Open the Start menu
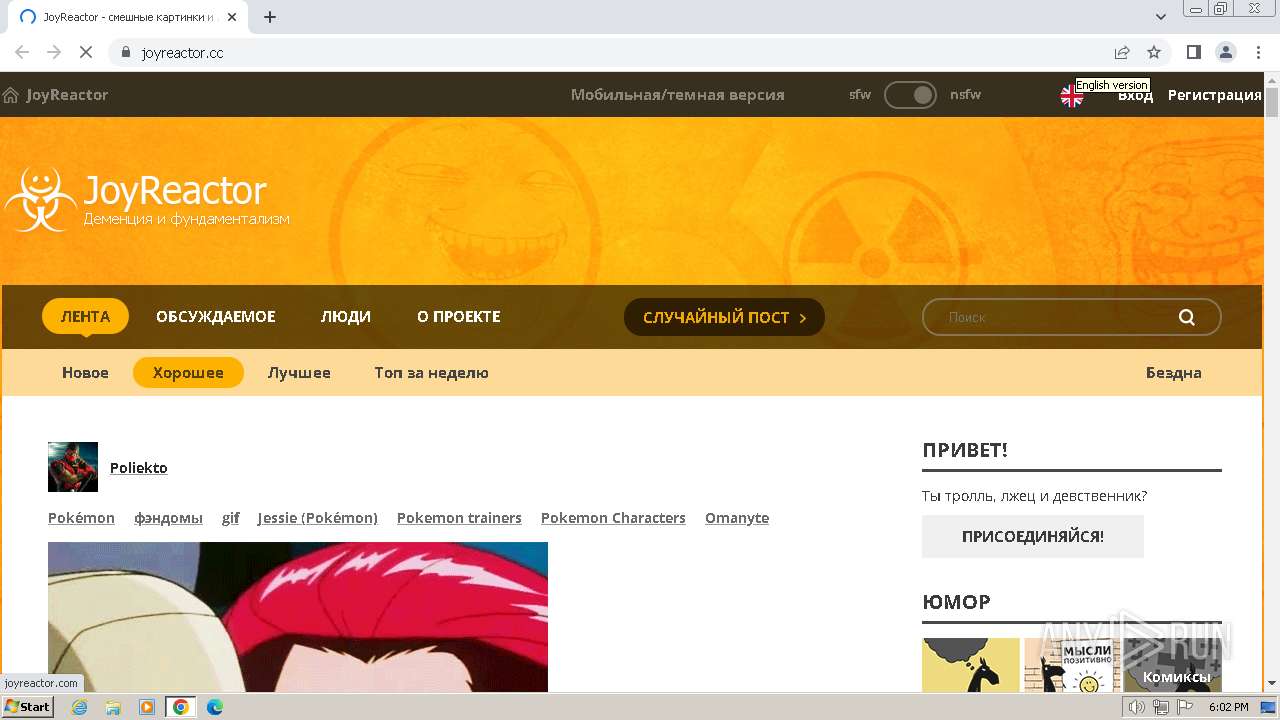Screen dimensions: 1280x720 (x=28, y=707)
